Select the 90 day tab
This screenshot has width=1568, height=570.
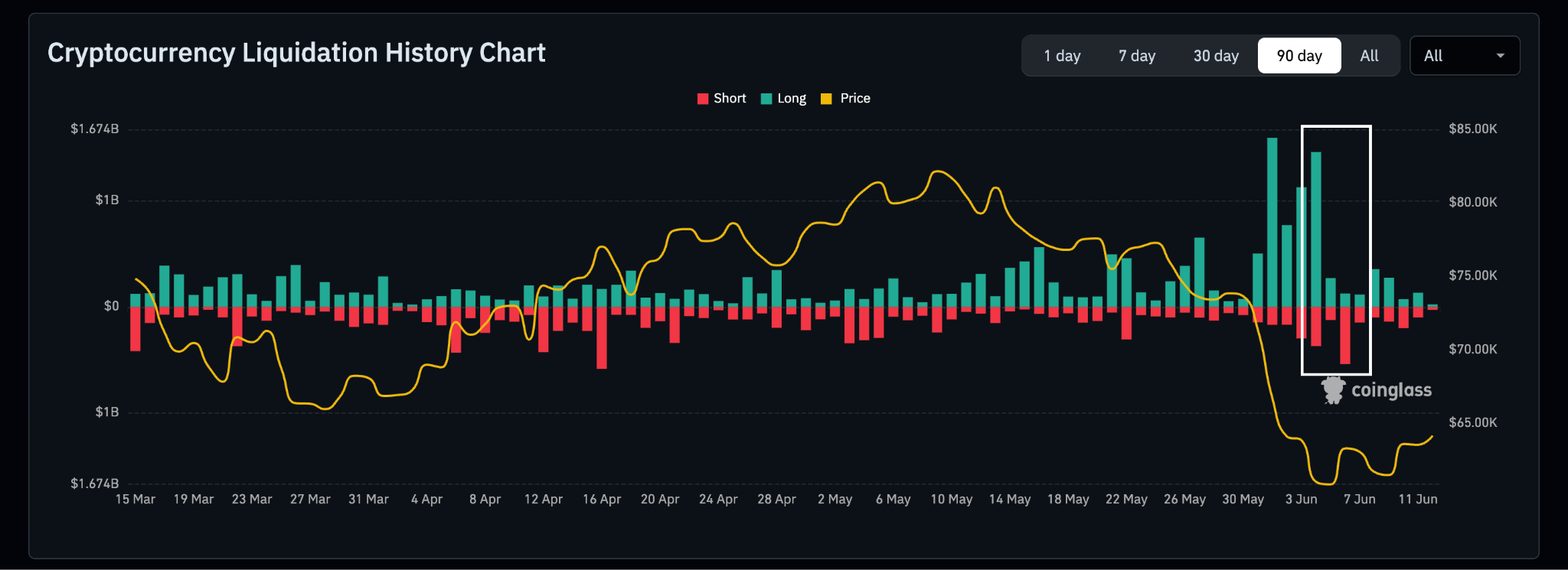click(1299, 56)
